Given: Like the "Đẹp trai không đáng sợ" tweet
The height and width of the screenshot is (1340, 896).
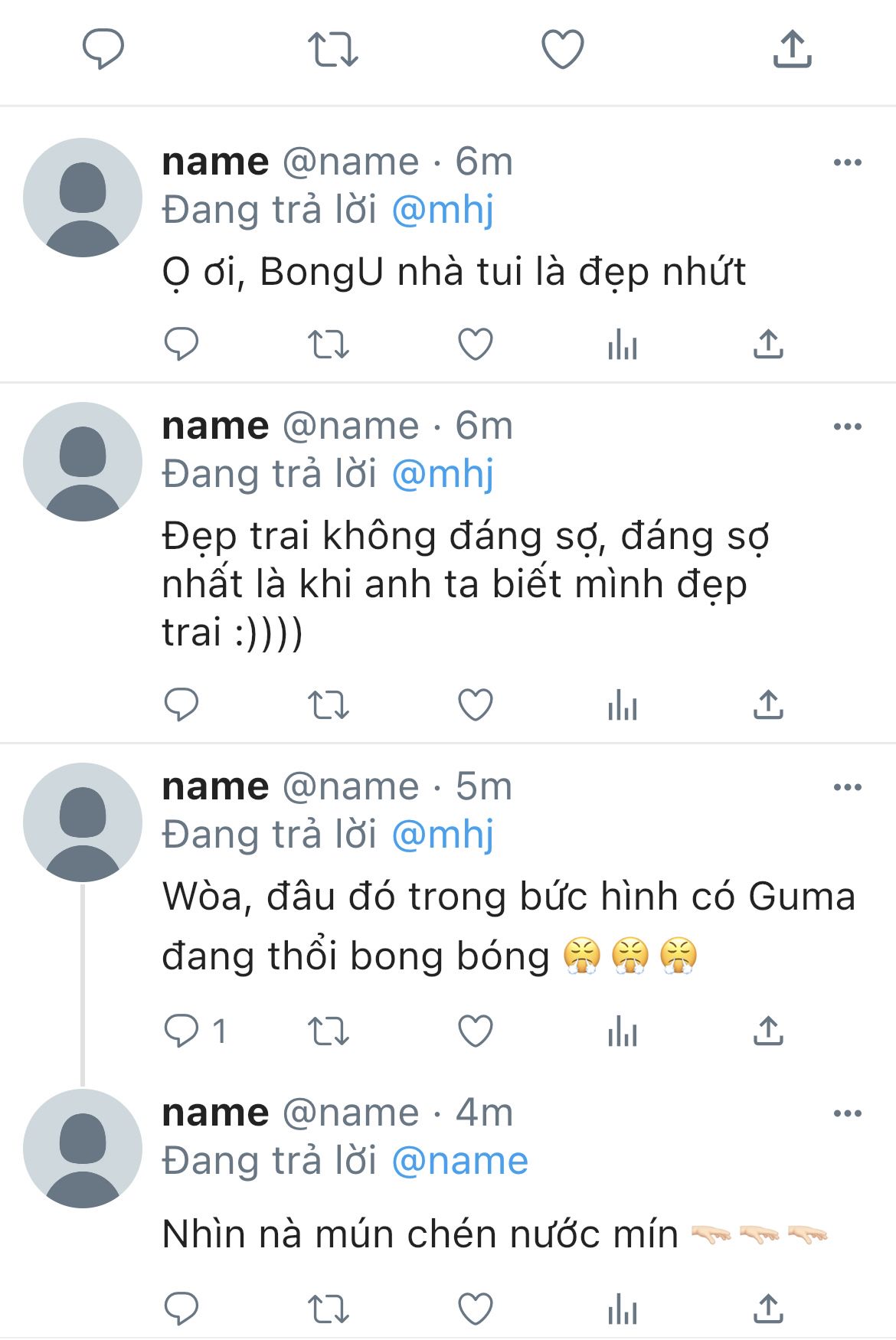Looking at the screenshot, I should pos(476,704).
